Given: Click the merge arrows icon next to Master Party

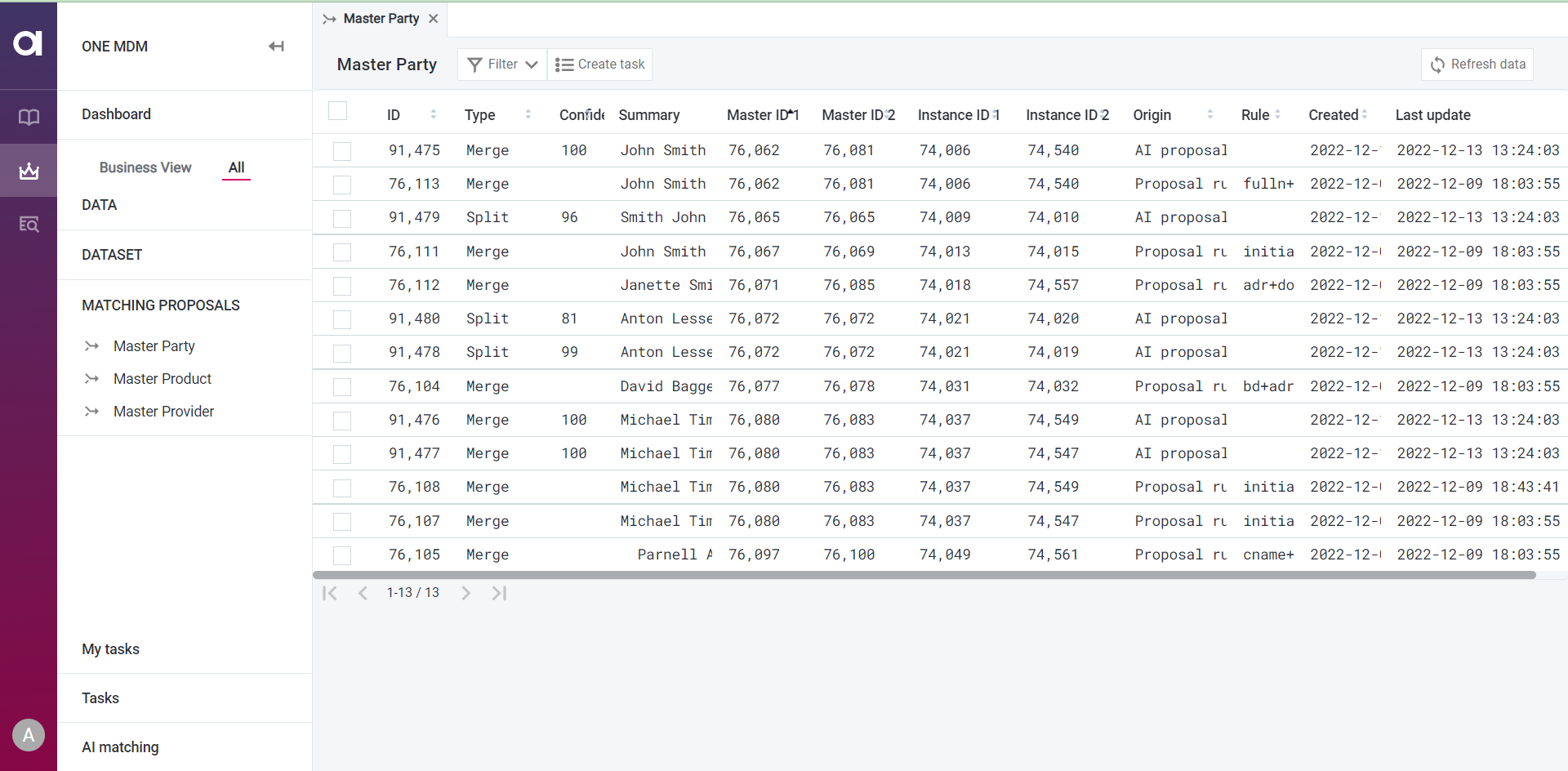Looking at the screenshot, I should pos(92,345).
